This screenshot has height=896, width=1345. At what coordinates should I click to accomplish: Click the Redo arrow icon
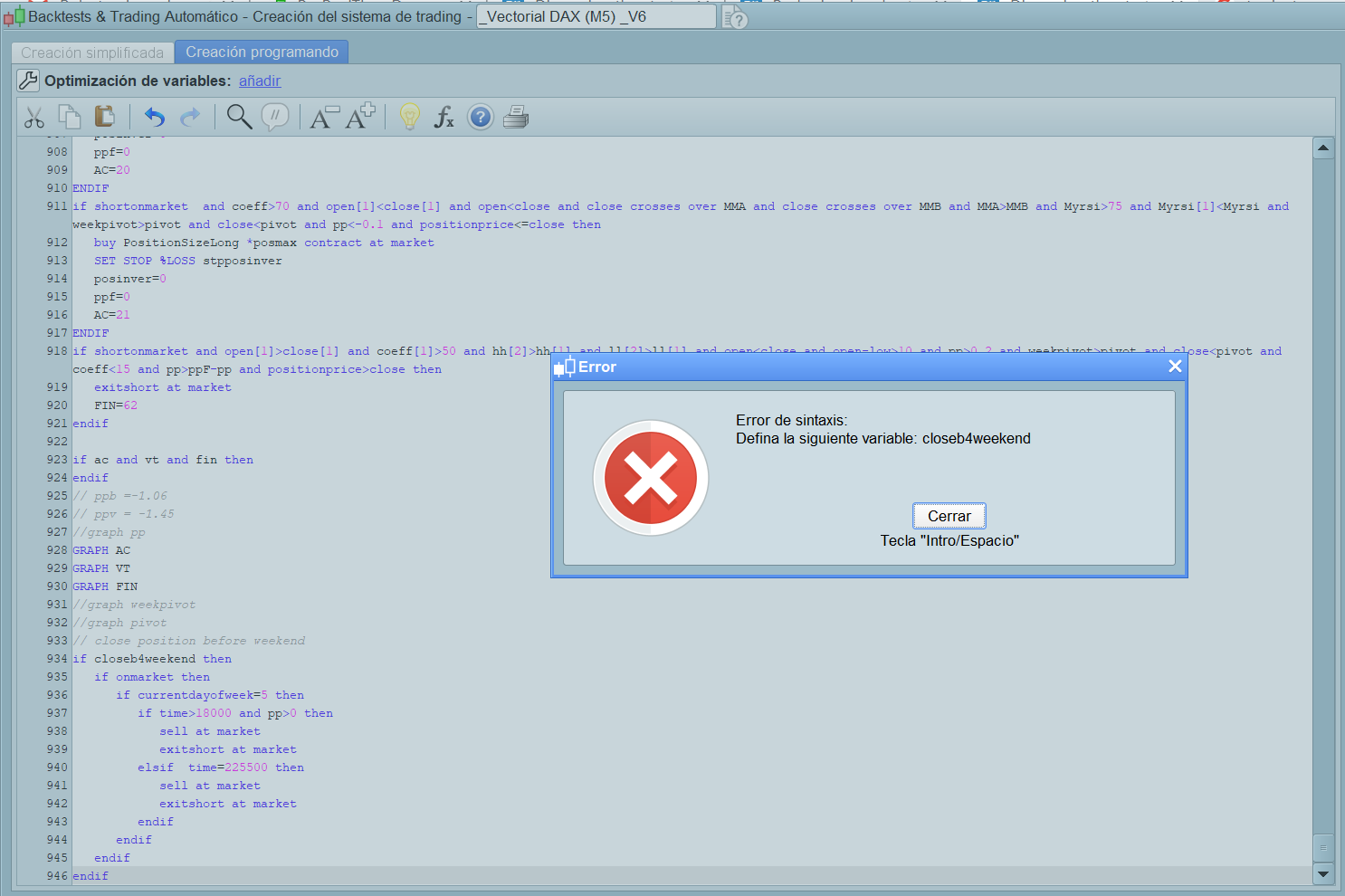coord(190,118)
